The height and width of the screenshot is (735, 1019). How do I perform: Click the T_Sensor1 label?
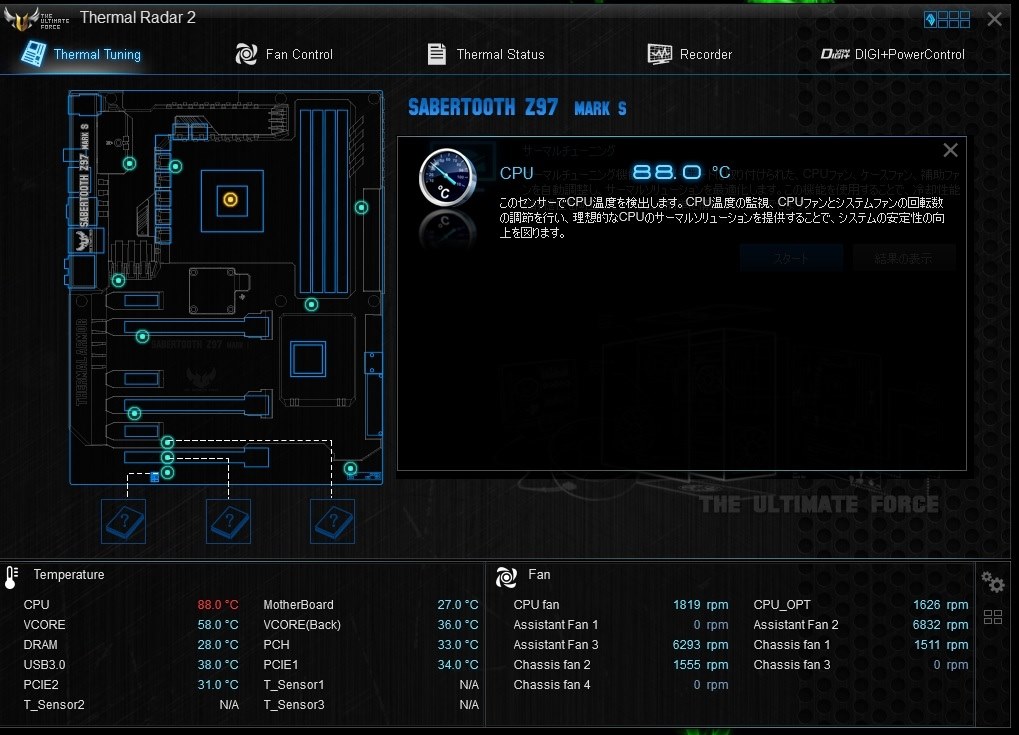click(294, 684)
